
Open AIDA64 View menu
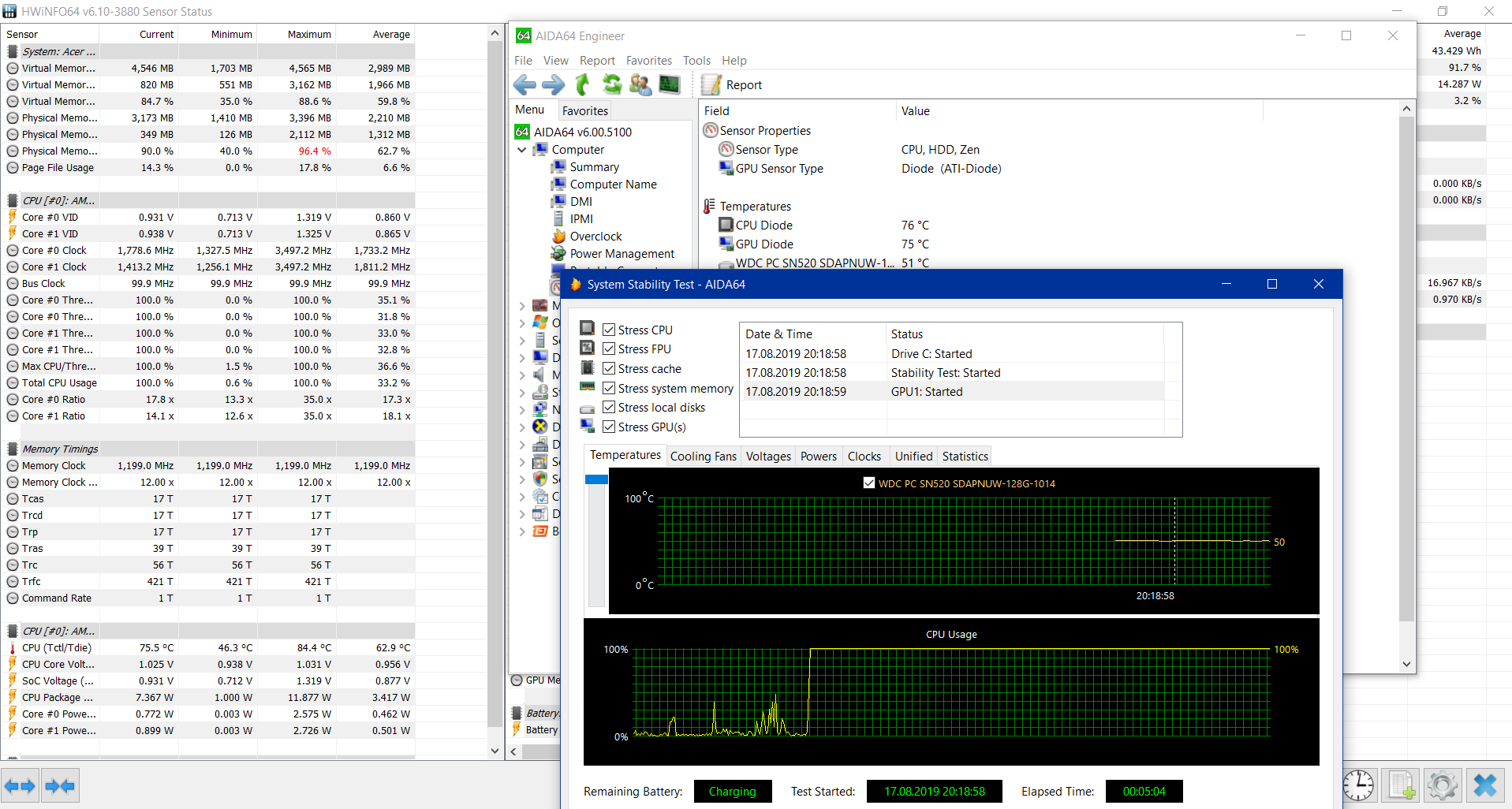click(555, 61)
